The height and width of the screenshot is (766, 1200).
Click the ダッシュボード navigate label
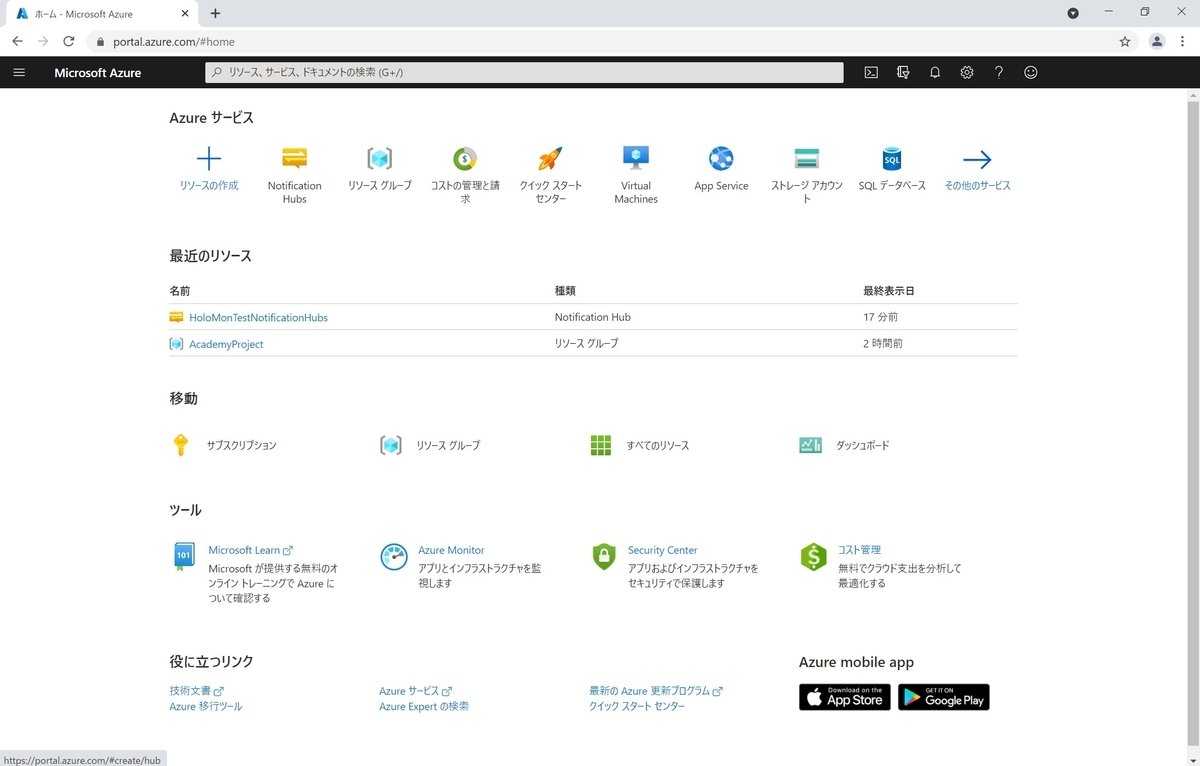[x=862, y=445]
